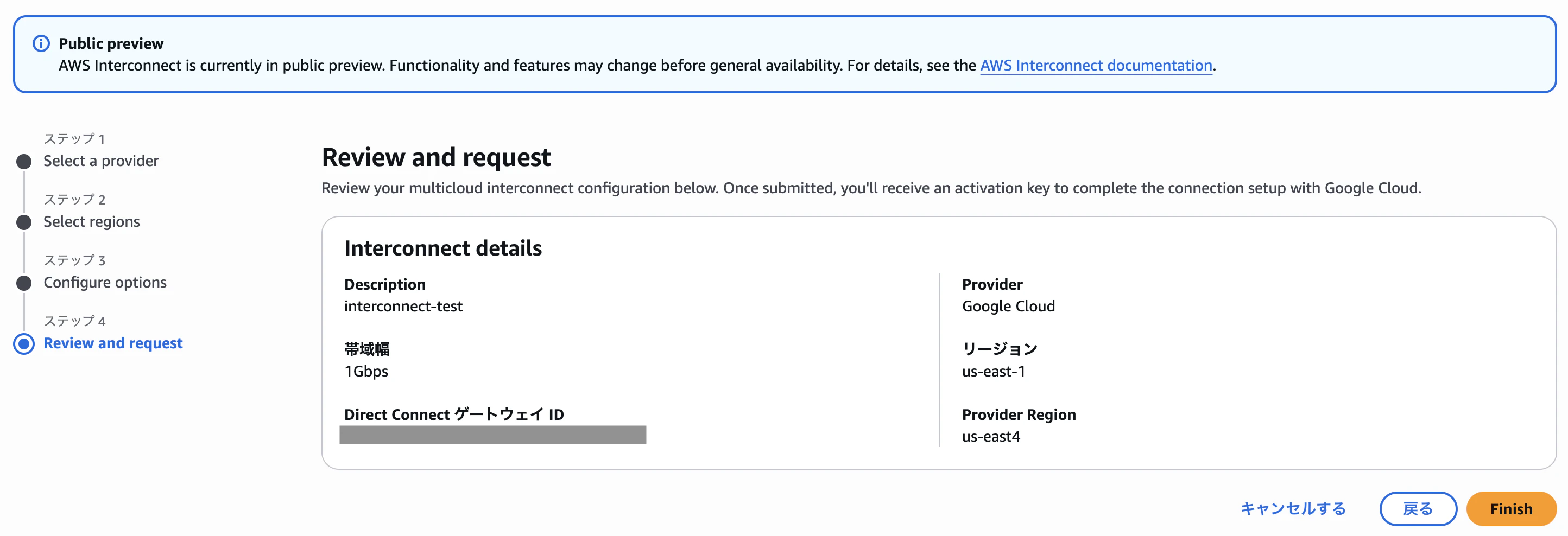Screen dimensions: 1568x536
Task: Click the ステップ 4 label
Action: point(74,321)
